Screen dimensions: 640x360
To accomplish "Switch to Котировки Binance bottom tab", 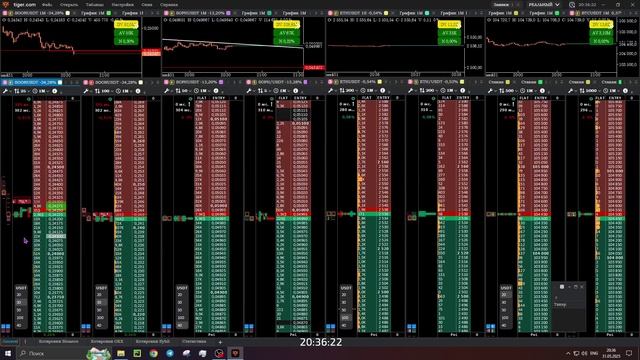I will (x=58, y=341).
